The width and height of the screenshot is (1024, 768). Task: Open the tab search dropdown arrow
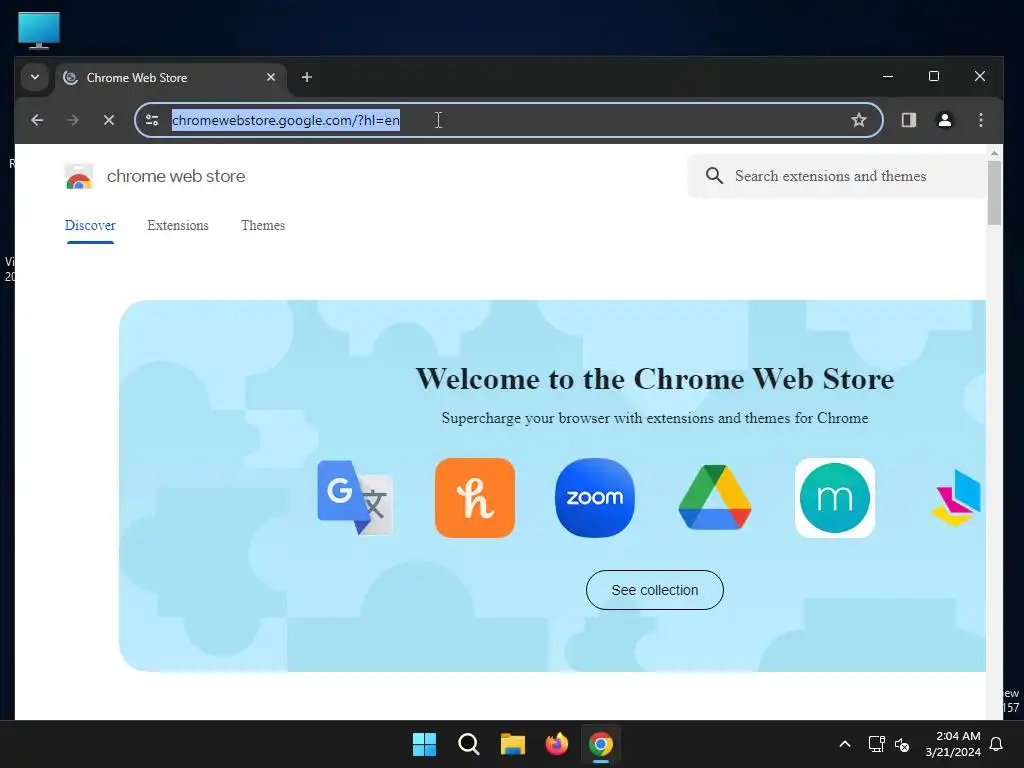[35, 77]
